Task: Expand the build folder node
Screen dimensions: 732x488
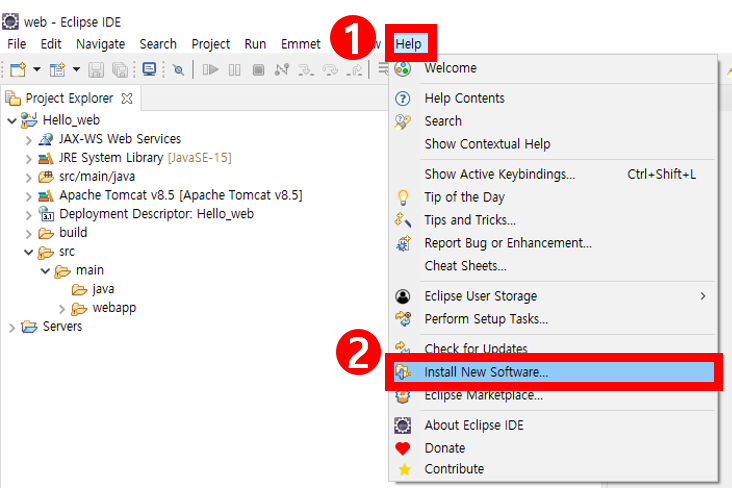Action: pyautogui.click(x=28, y=233)
